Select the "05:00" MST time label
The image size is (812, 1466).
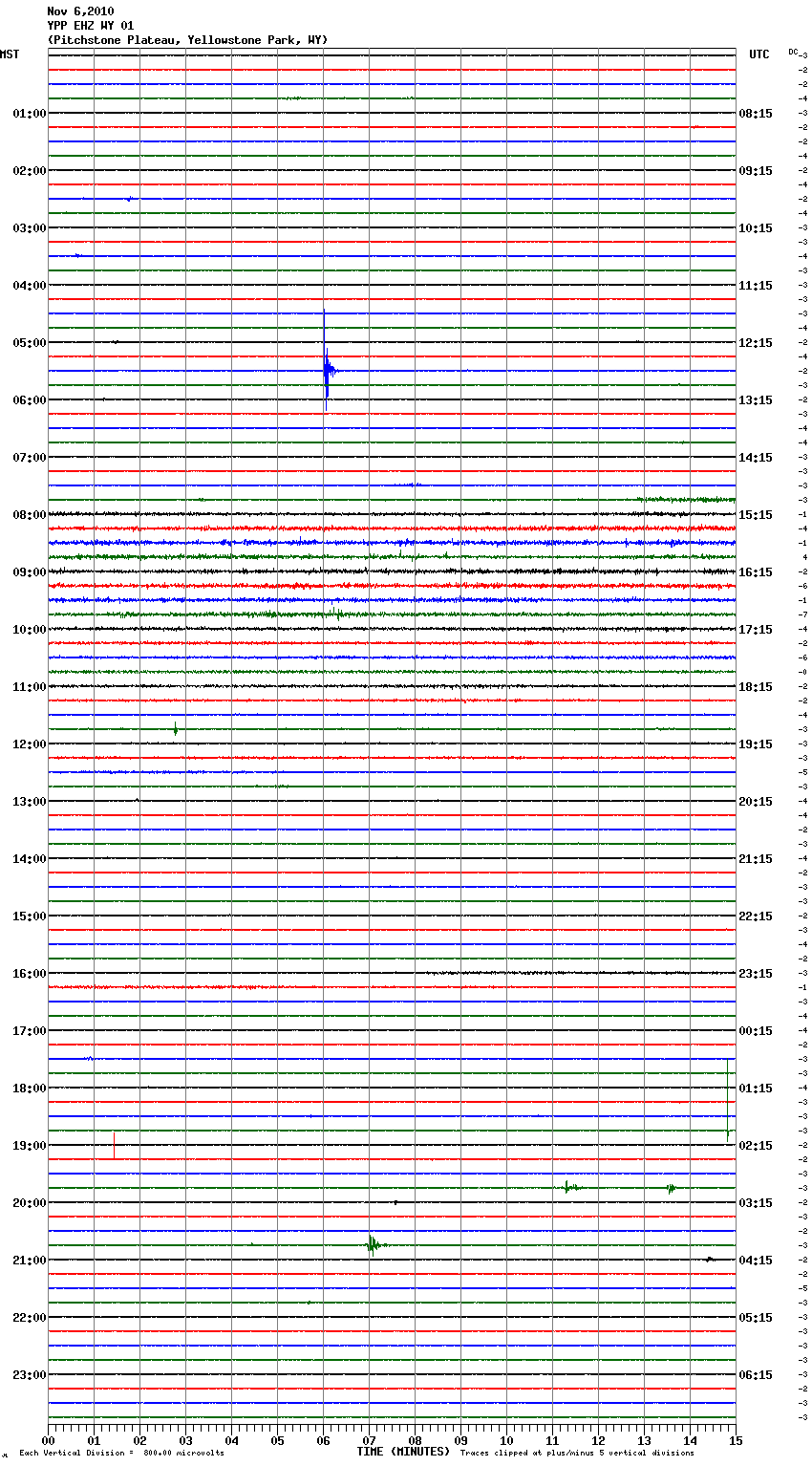30,343
